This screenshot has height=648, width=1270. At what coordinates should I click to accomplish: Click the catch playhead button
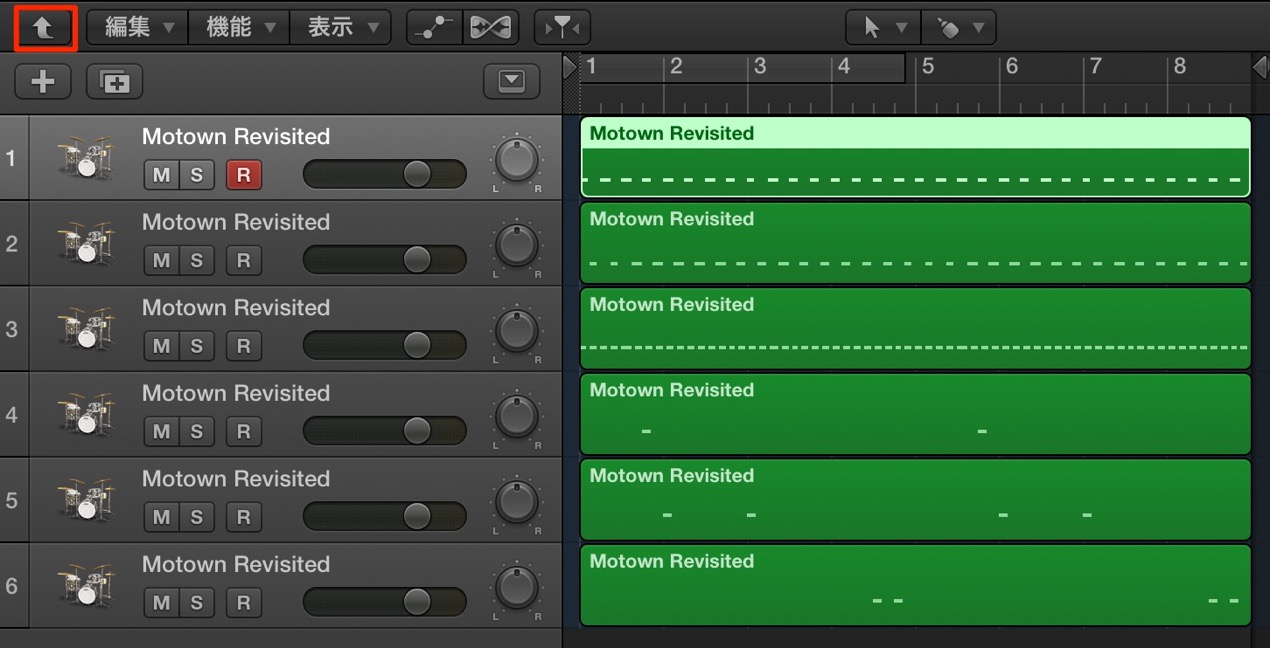pyautogui.click(x=562, y=28)
